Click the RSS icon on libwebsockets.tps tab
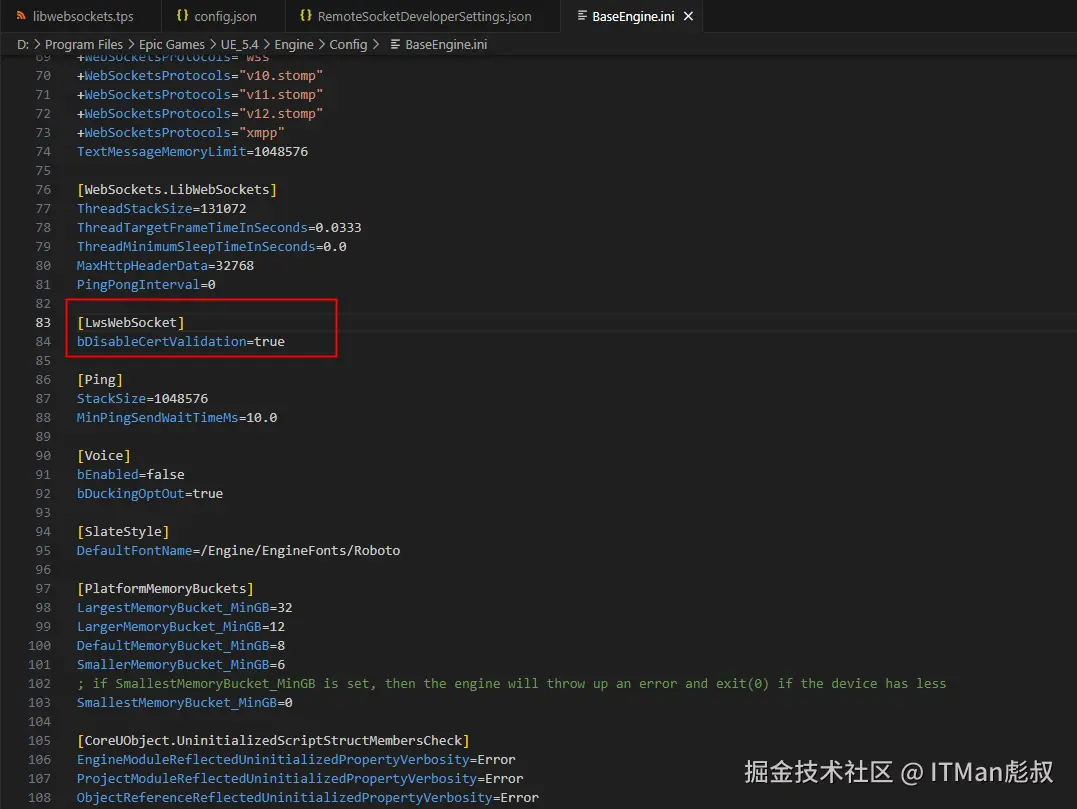 [x=21, y=16]
